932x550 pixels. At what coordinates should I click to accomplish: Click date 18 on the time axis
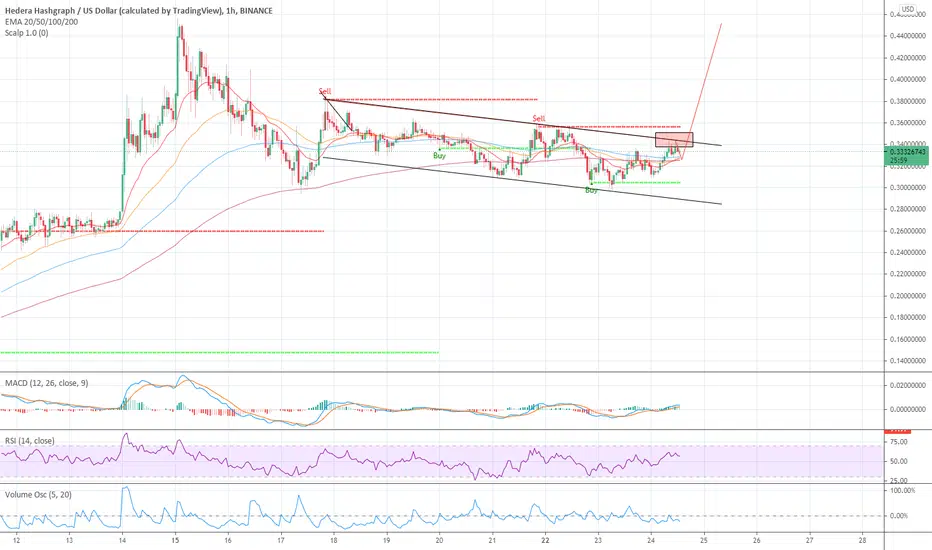coord(334,540)
